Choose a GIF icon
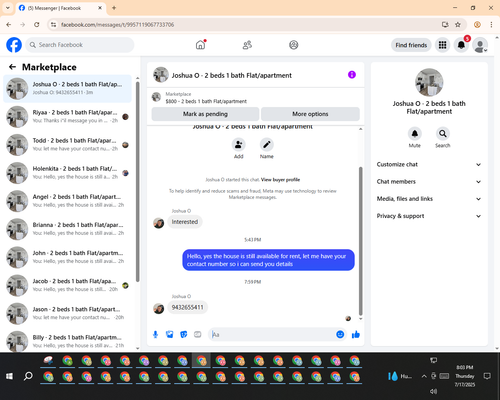Image resolution: width=500 pixels, height=400 pixels. click(198, 334)
